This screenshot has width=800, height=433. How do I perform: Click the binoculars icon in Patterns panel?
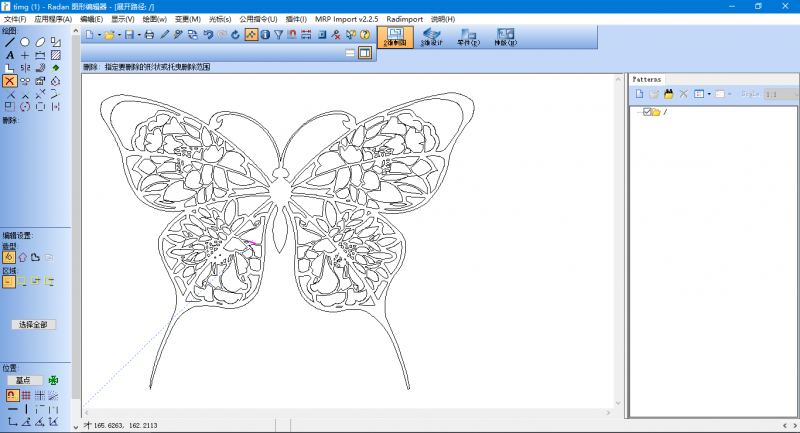669,94
